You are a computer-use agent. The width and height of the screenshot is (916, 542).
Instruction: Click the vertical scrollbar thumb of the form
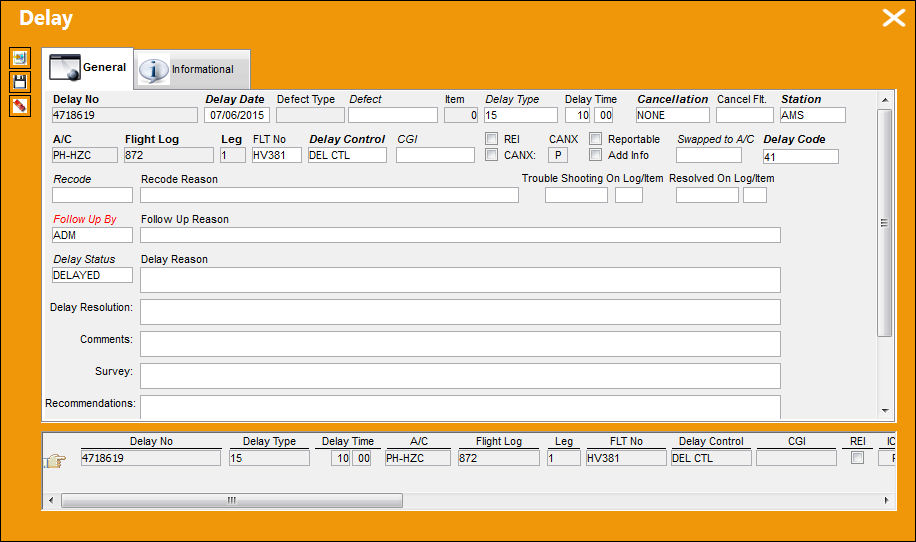(x=885, y=223)
